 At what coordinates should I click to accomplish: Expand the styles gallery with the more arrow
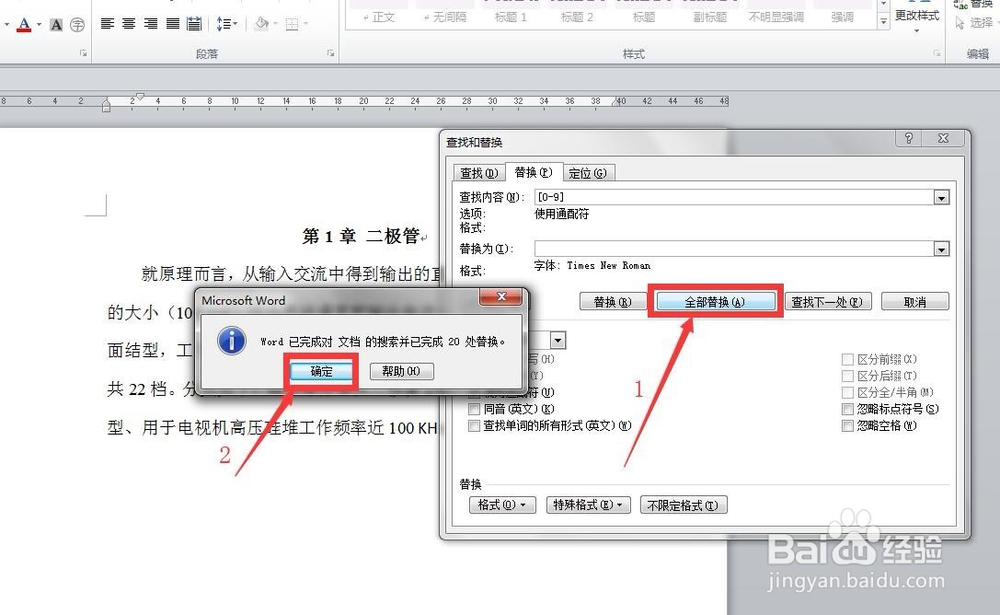tap(883, 22)
